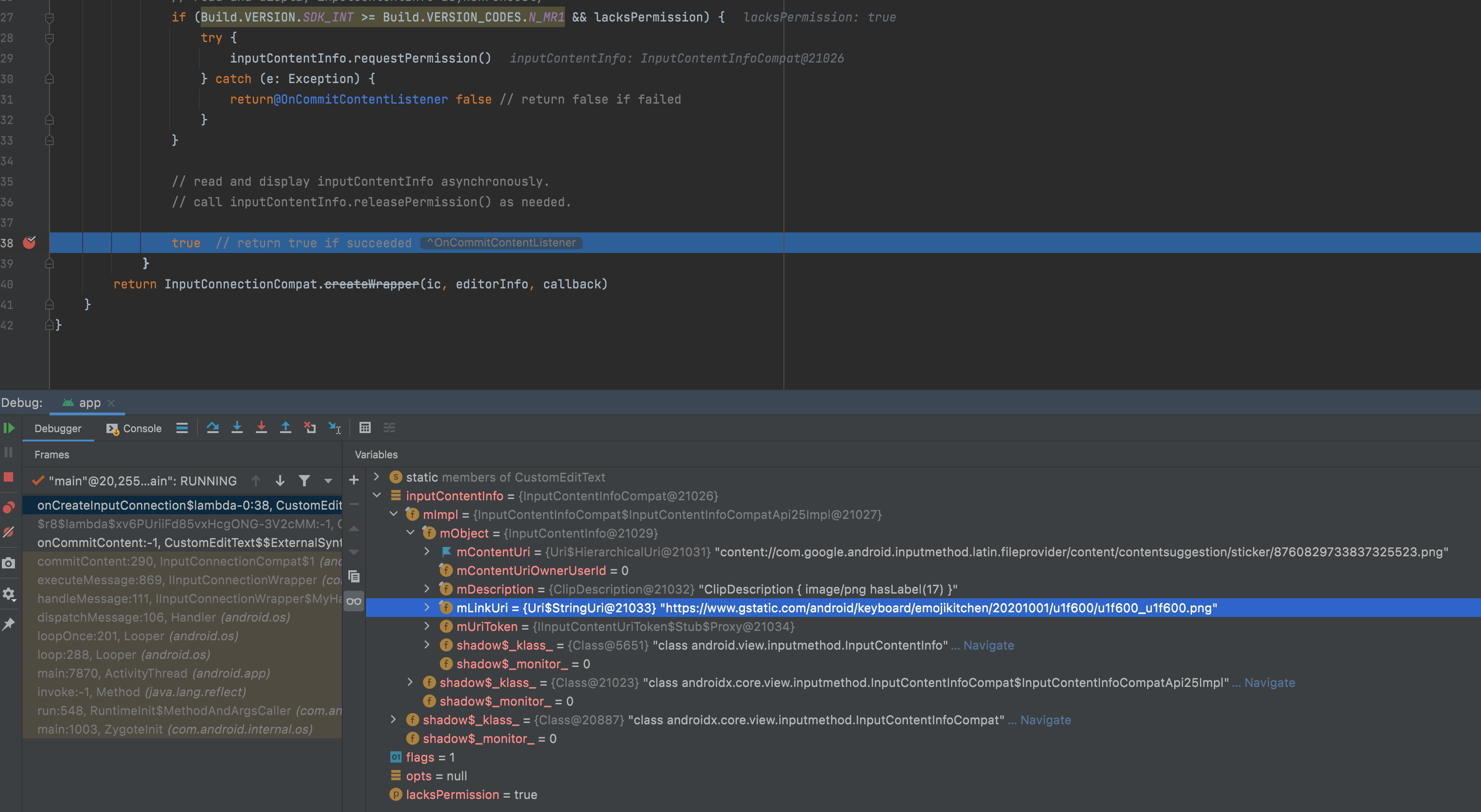The image size is (1481, 812).
Task: Select the Step Out icon
Action: [x=286, y=428]
